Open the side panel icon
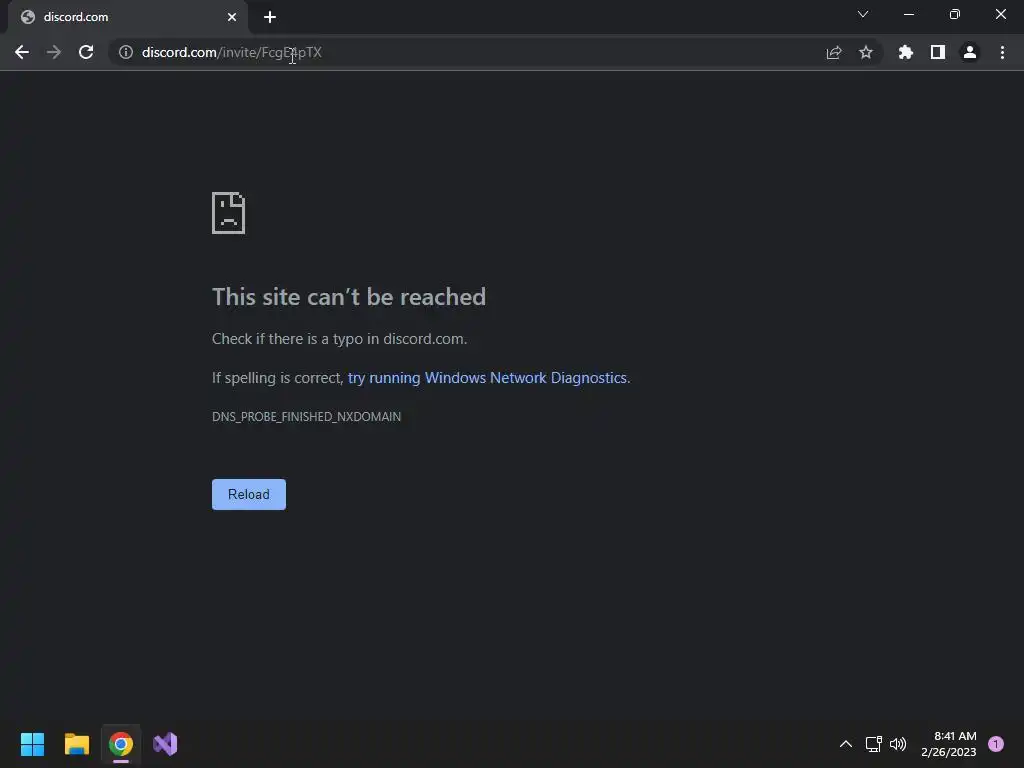The width and height of the screenshot is (1024, 768). tap(938, 52)
